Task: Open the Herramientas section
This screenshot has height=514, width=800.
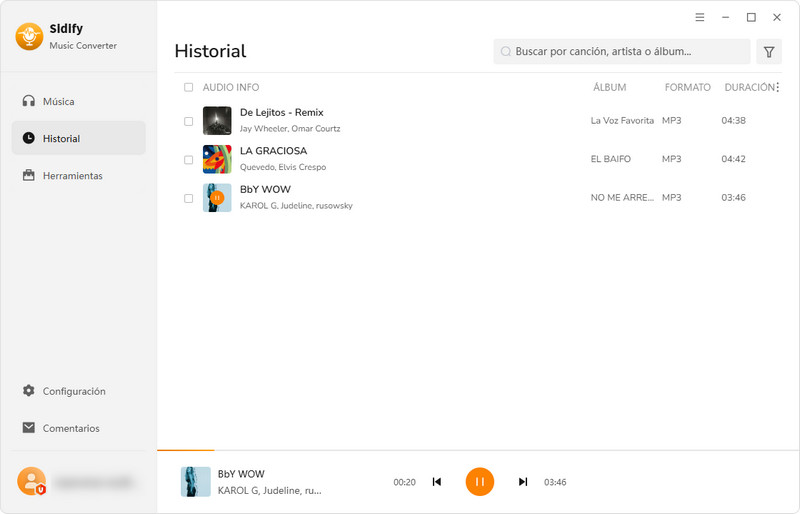Action: [79, 175]
